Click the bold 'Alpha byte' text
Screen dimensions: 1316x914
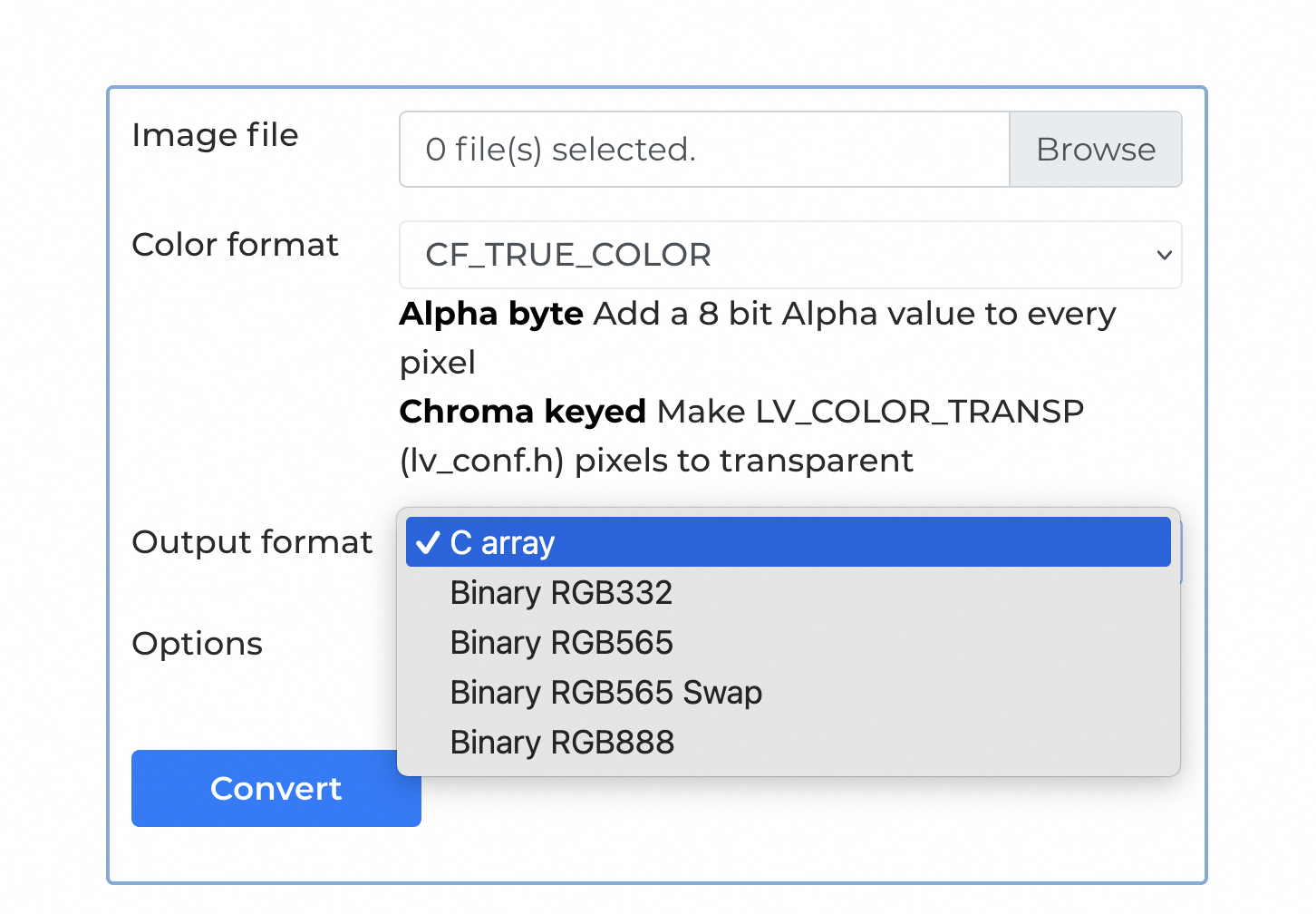(x=491, y=314)
